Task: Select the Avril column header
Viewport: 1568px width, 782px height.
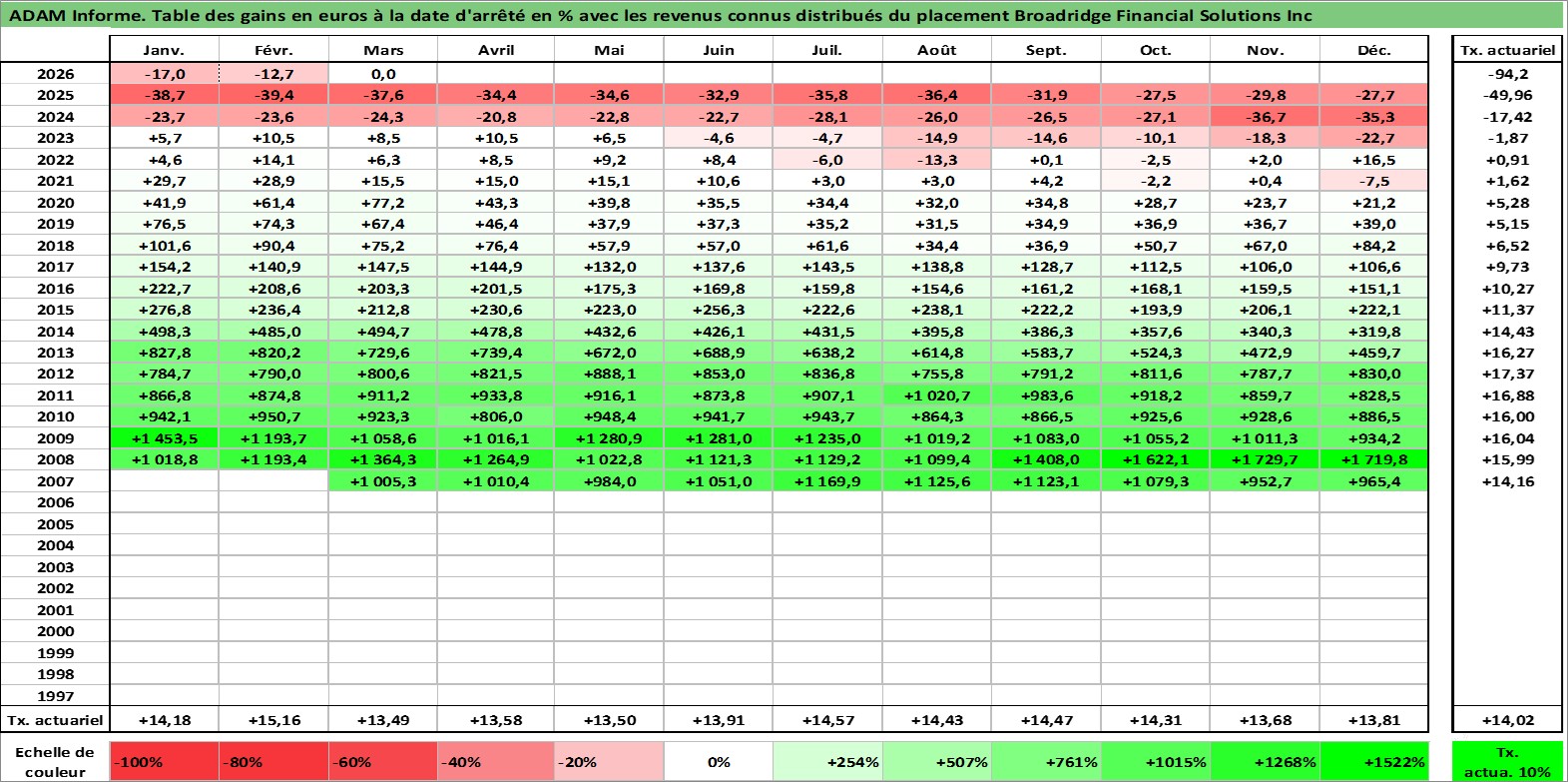Action: (x=496, y=50)
